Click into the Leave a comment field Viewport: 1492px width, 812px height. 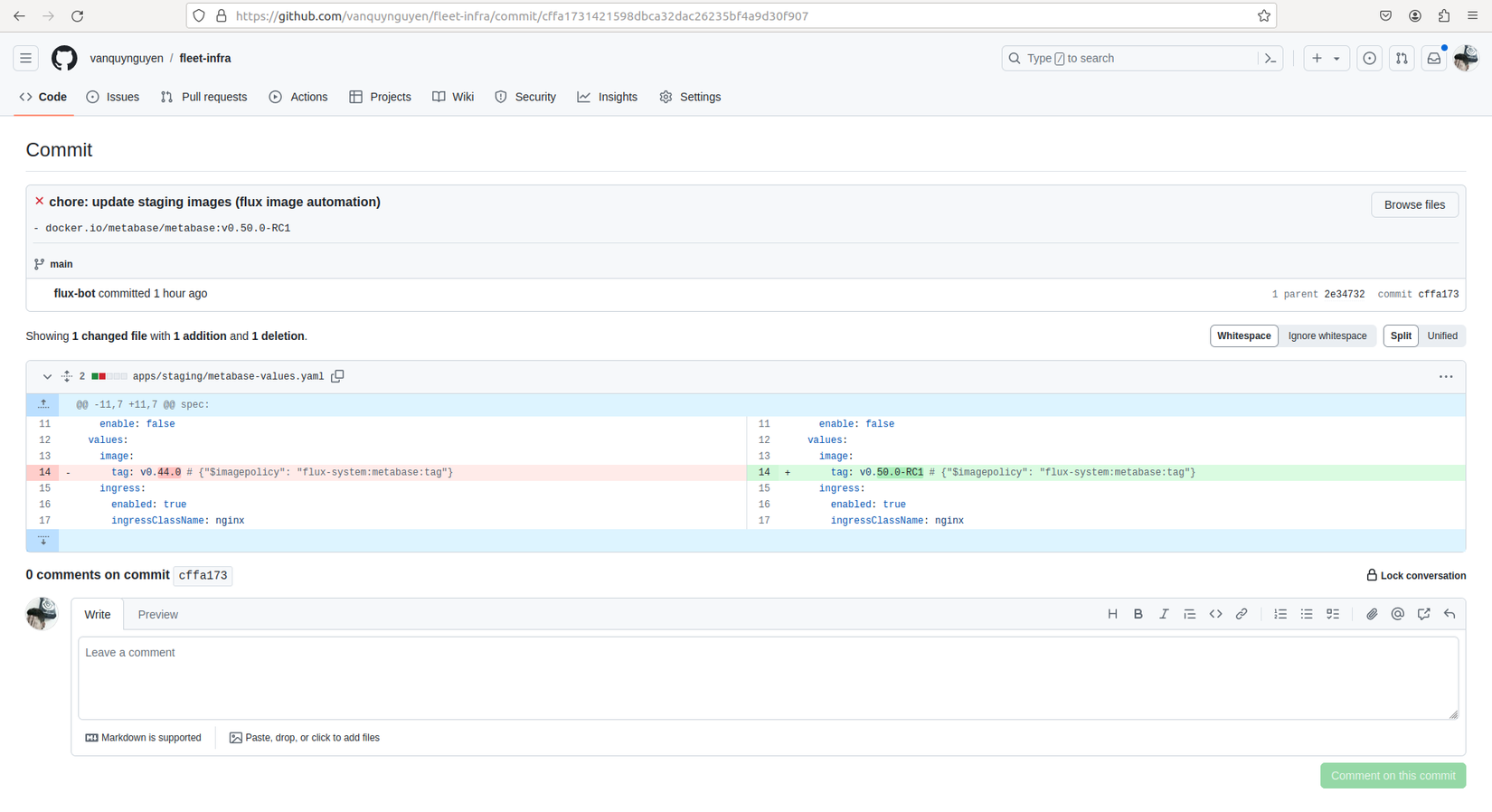pyautogui.click(x=768, y=678)
